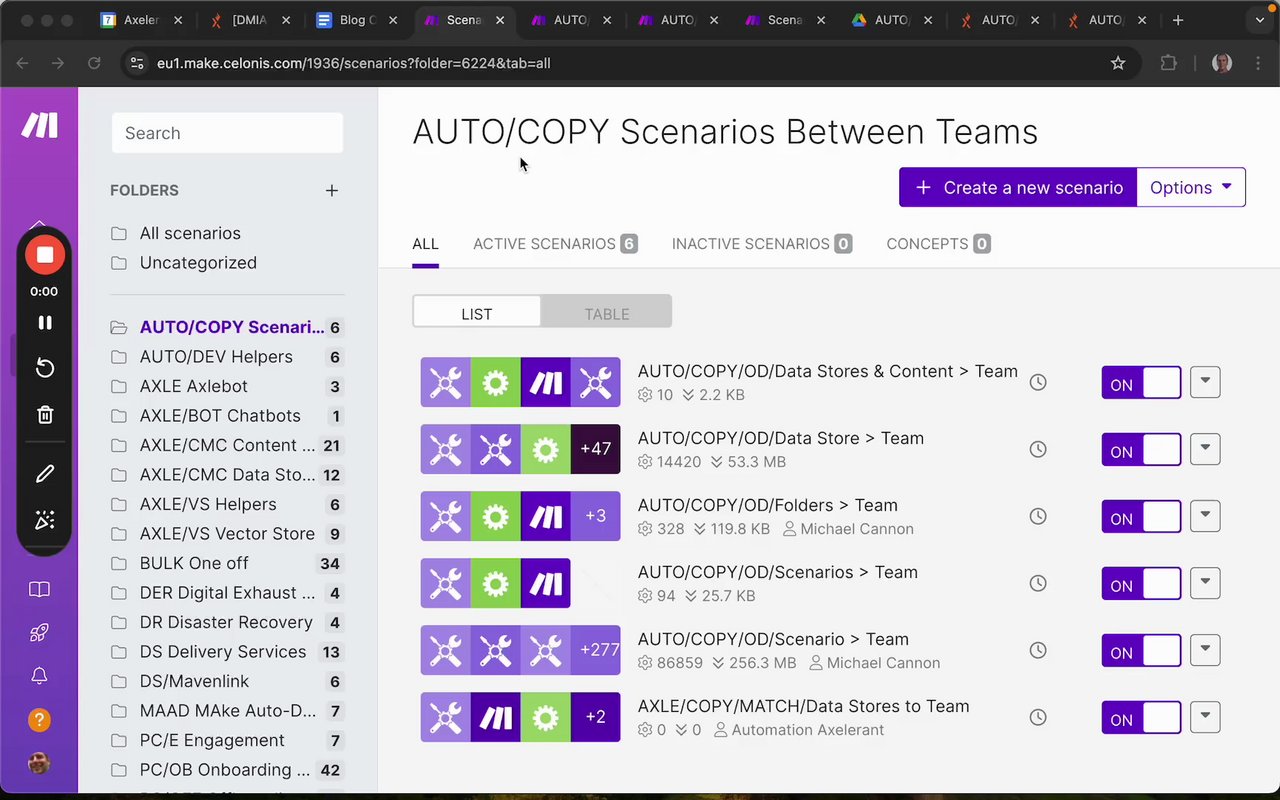Open the orange help question mark

coord(39,720)
